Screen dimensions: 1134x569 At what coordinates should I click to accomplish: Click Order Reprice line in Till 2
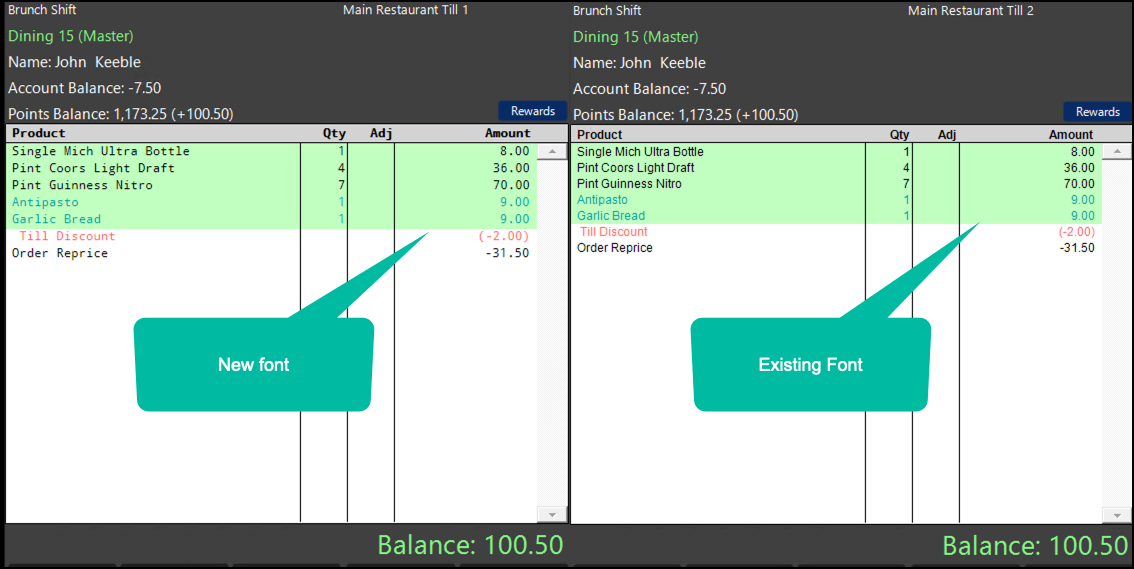pyautogui.click(x=837, y=247)
